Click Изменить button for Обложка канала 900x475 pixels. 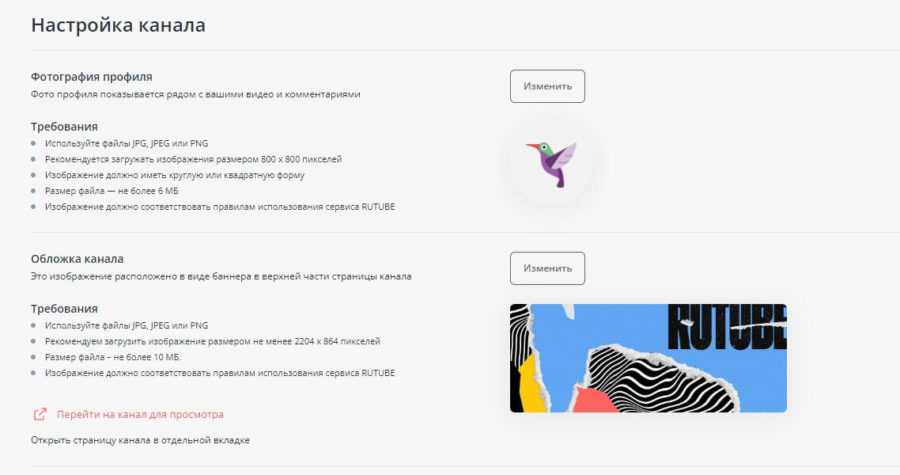pos(547,268)
